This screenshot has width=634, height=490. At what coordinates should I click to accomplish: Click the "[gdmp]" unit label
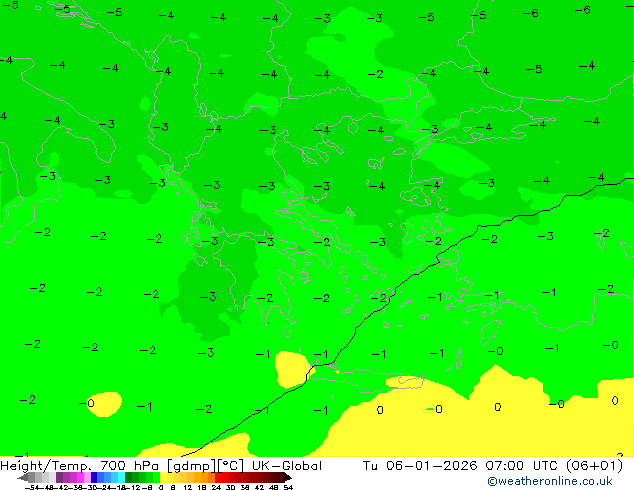[x=191, y=466]
